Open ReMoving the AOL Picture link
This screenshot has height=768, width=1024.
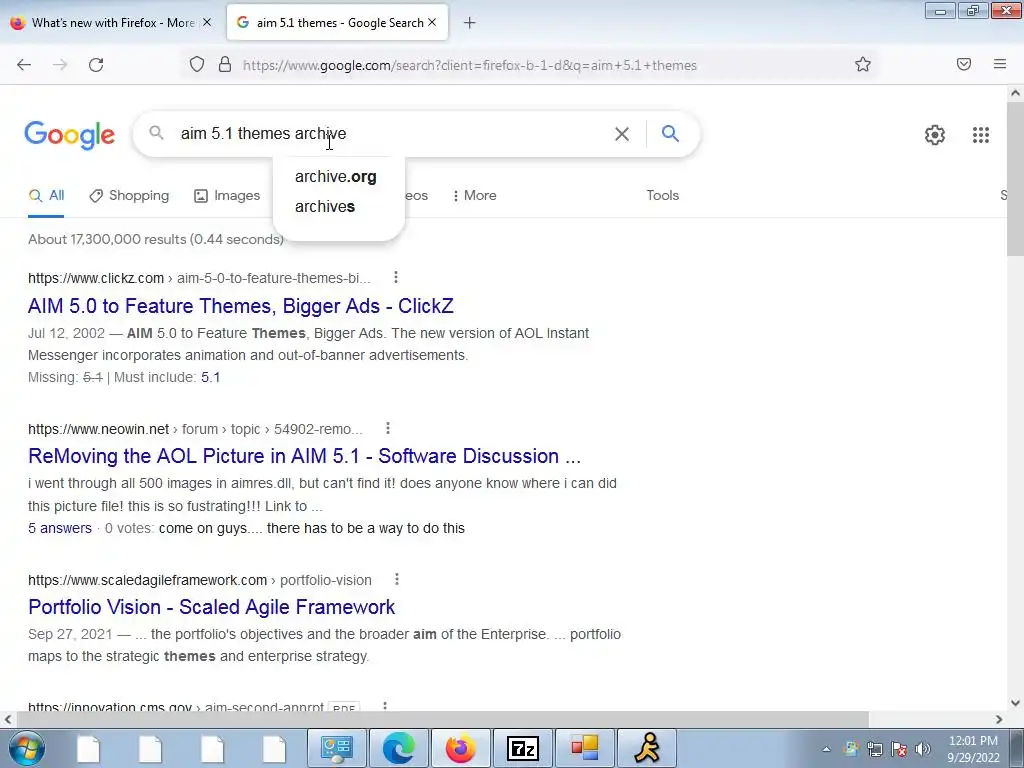click(304, 456)
